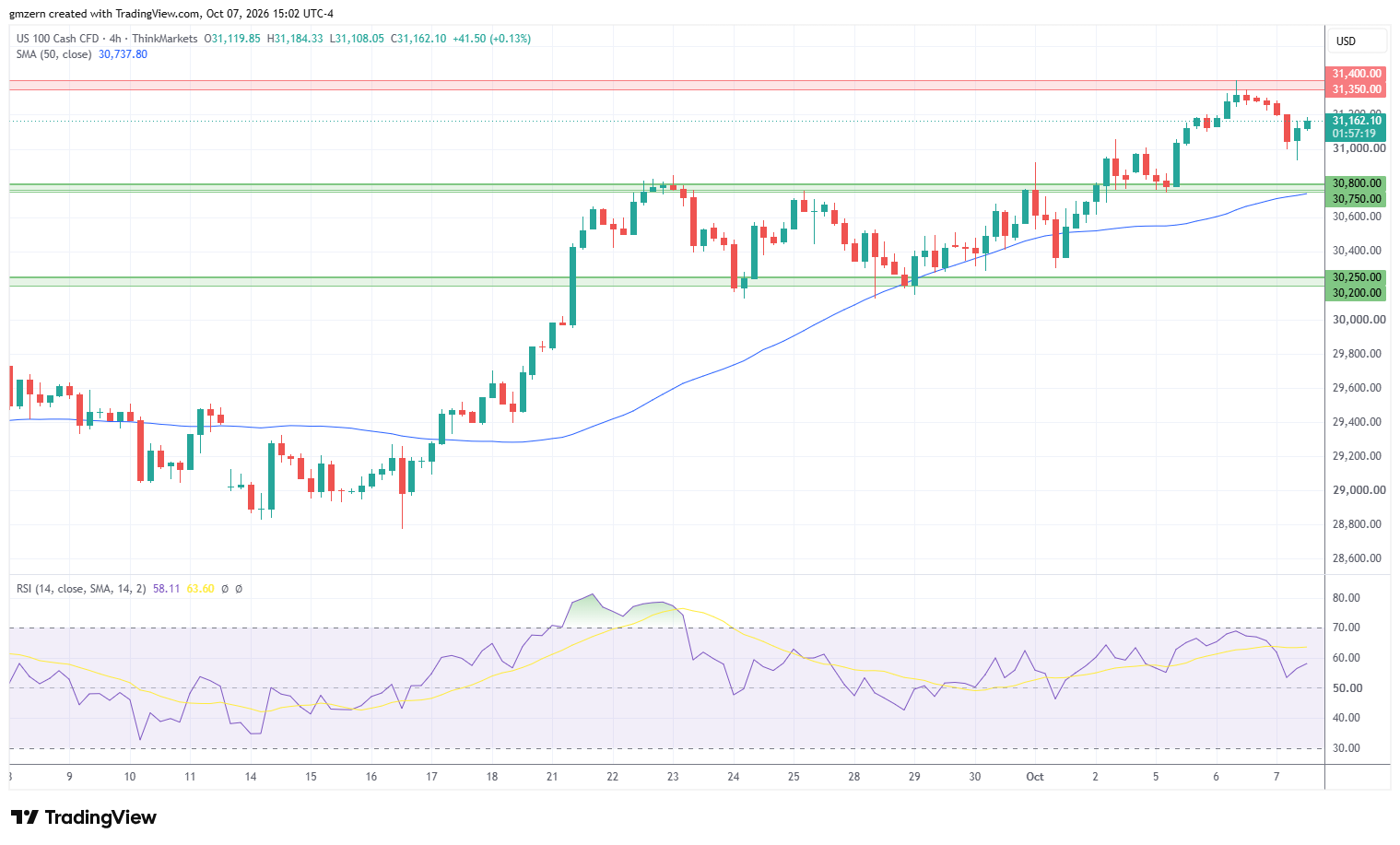This screenshot has height=845, width=1400.
Task: Click the 21 date label on the time axis
Action: coord(552,777)
